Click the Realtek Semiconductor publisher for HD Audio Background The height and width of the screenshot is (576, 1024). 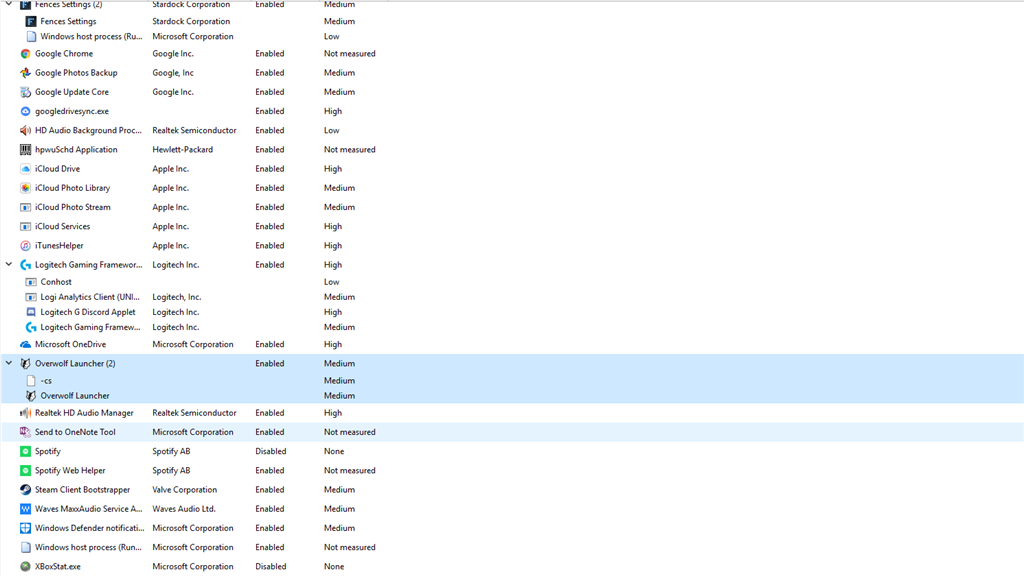tap(194, 131)
